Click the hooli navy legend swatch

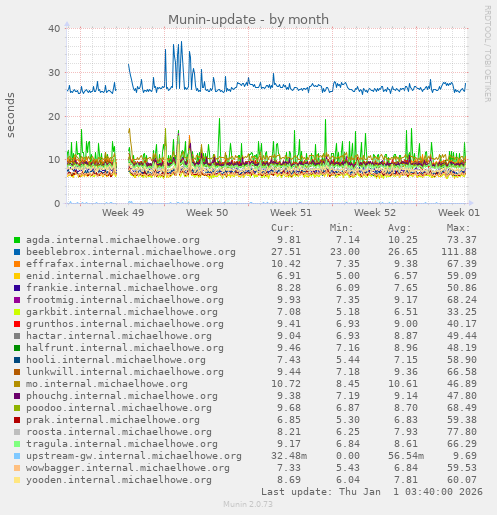[x=17, y=360]
